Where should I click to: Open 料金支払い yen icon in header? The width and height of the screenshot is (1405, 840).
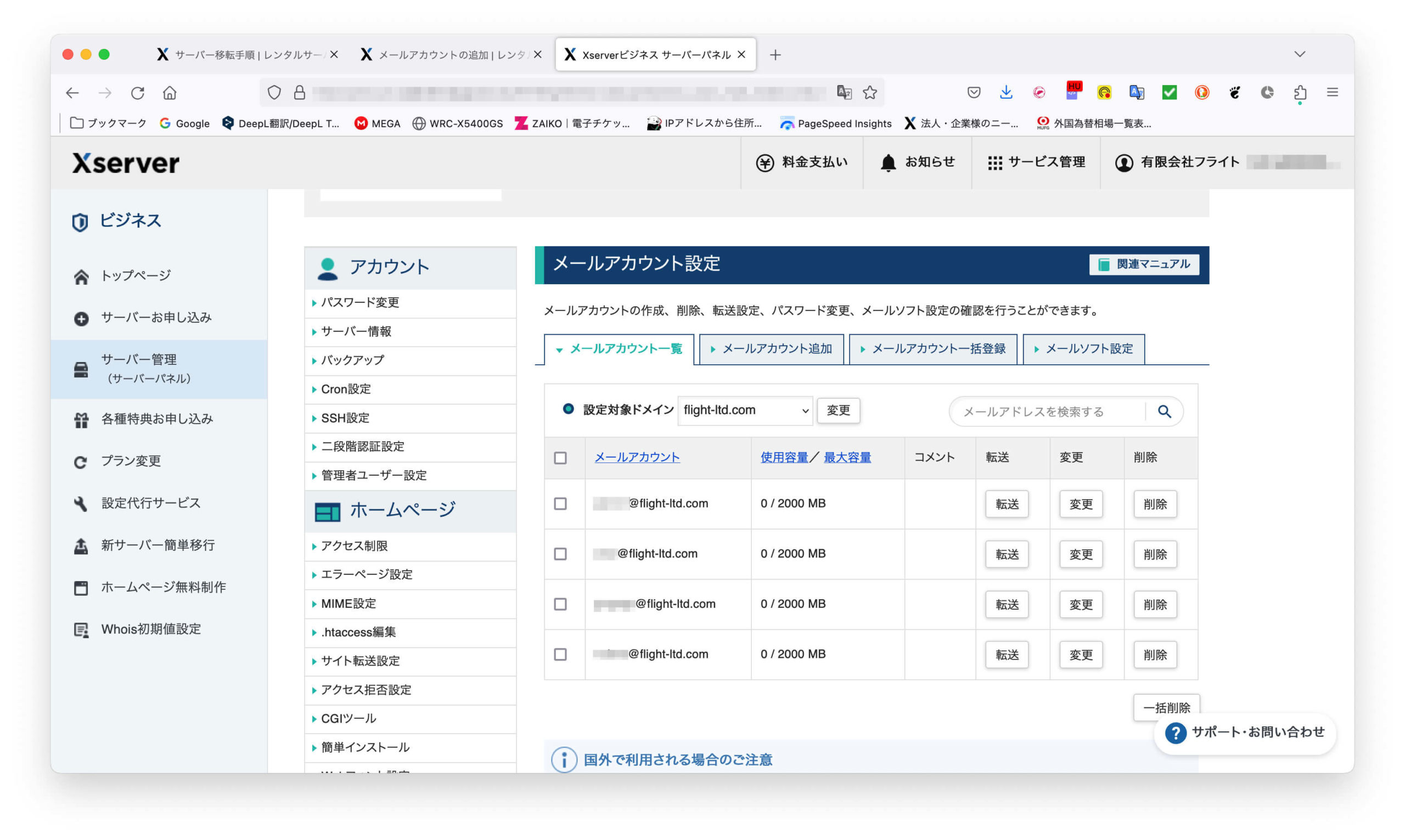coord(801,162)
